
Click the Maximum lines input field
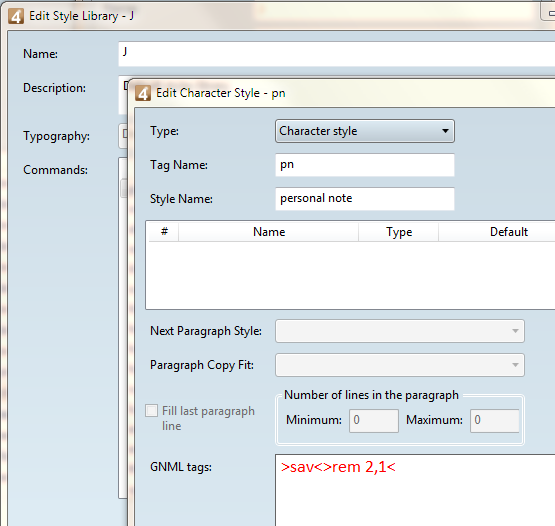[x=494, y=421]
